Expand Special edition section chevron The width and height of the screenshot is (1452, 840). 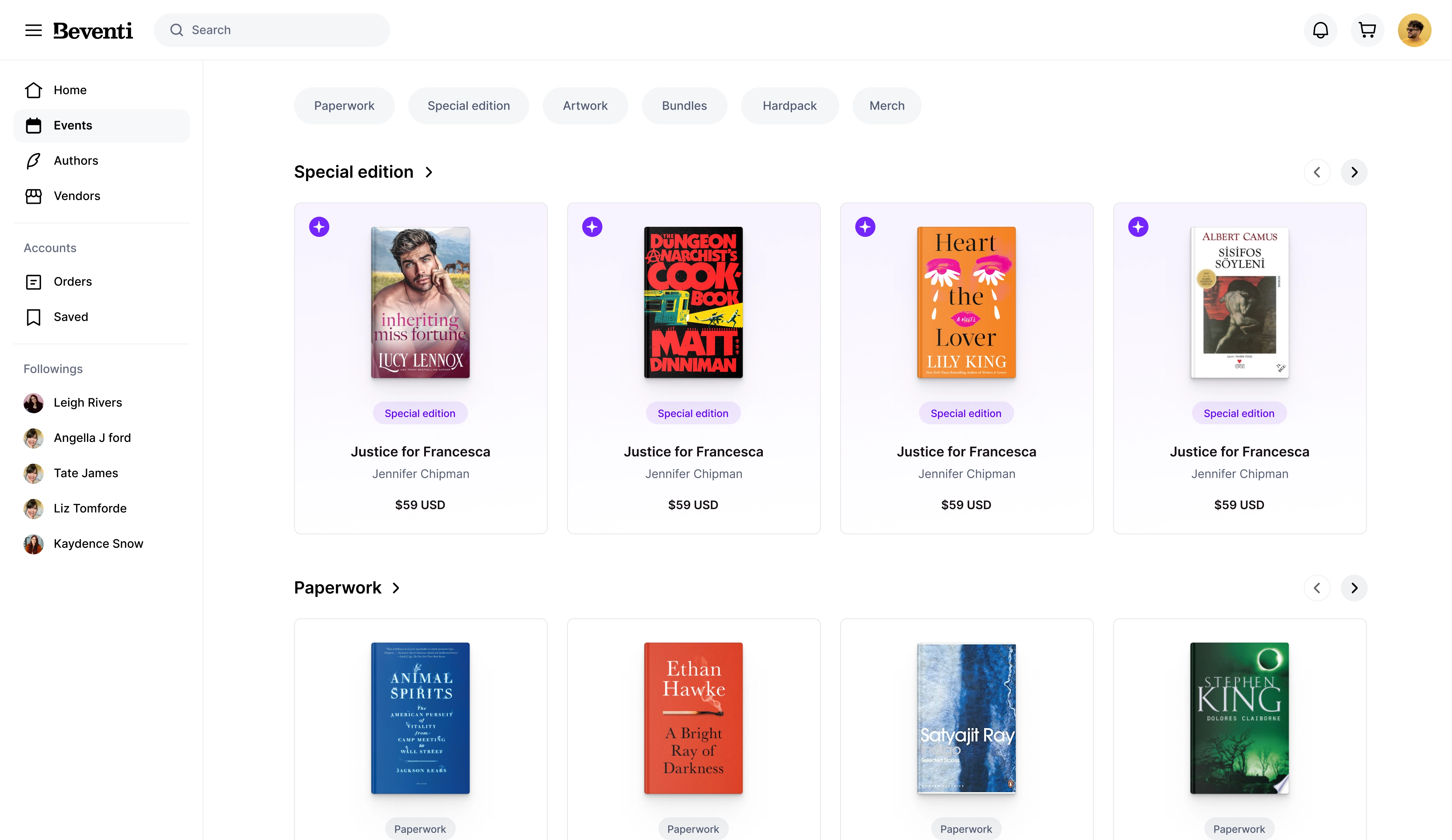pos(429,172)
